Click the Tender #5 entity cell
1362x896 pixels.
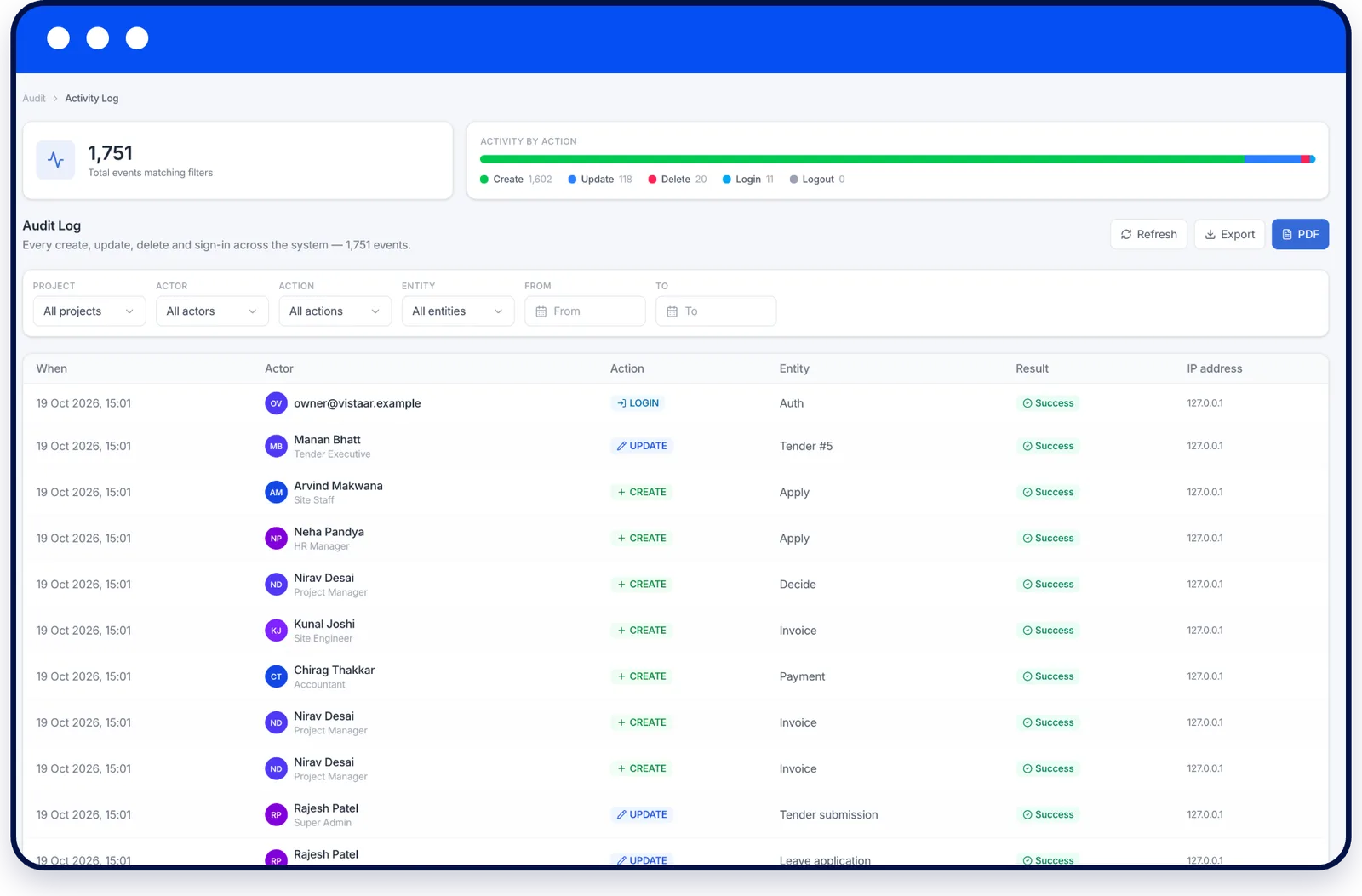point(806,446)
